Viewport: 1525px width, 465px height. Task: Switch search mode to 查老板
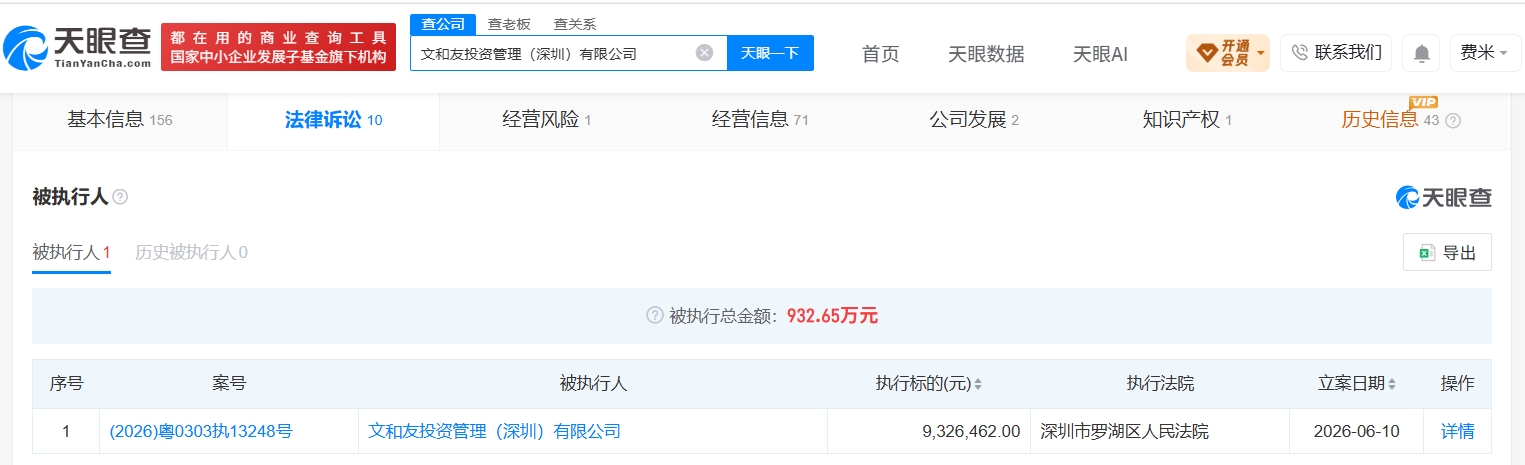pos(509,24)
